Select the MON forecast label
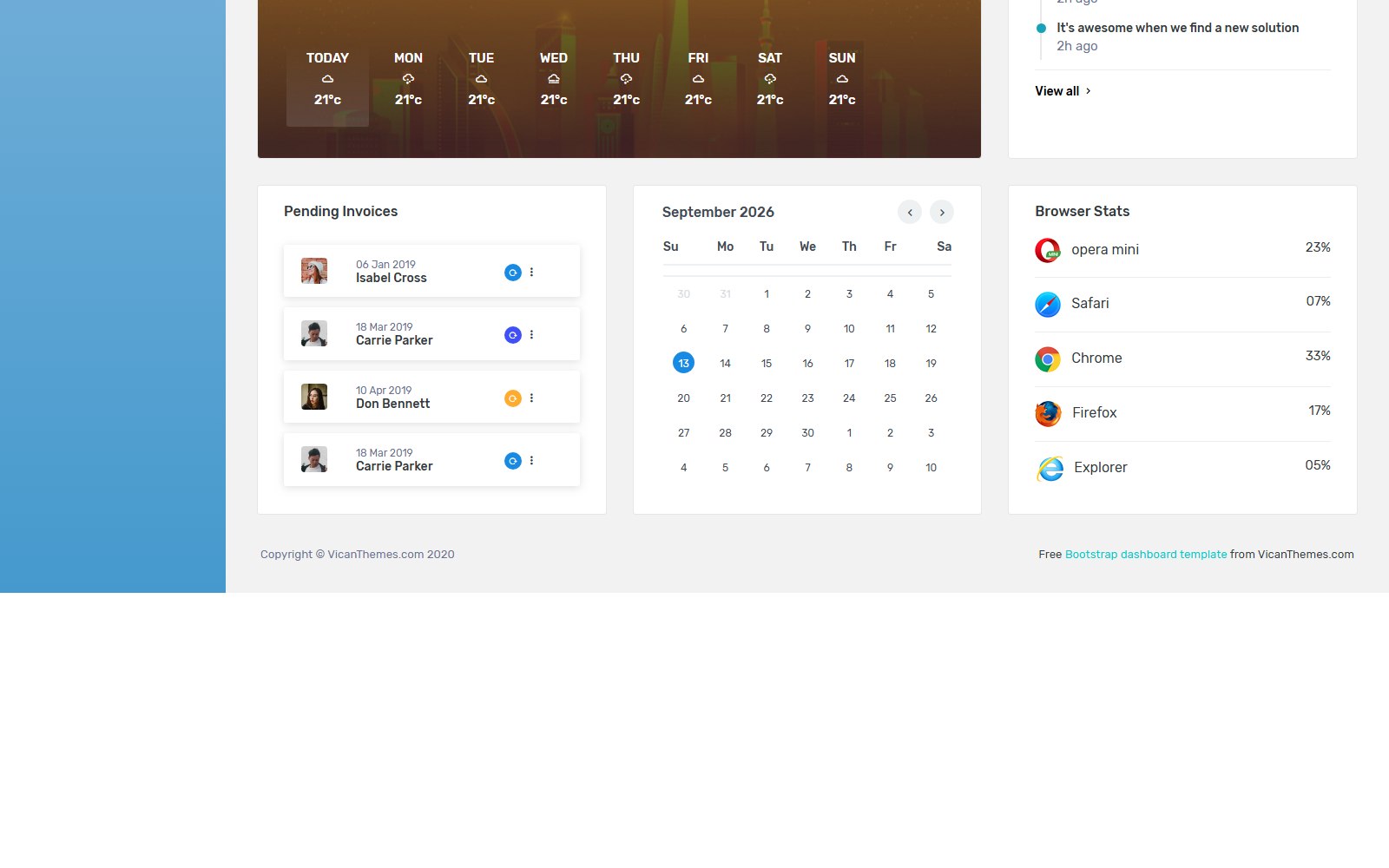The height and width of the screenshot is (868, 1389). click(x=408, y=58)
